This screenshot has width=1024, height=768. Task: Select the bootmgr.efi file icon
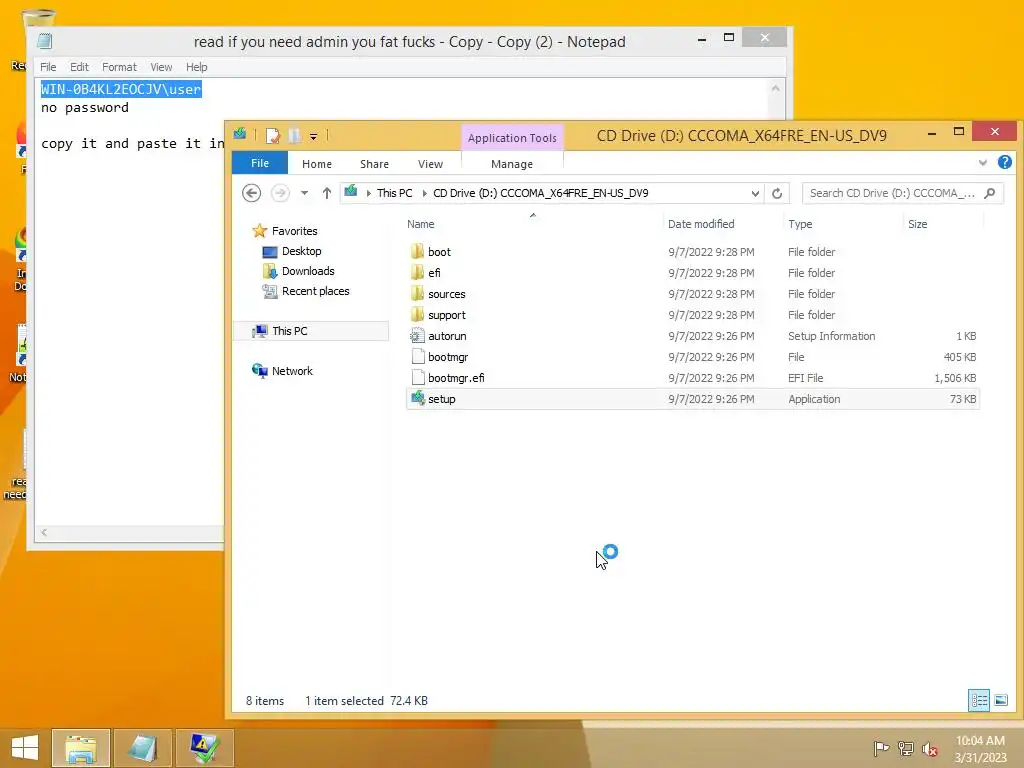[x=418, y=377]
